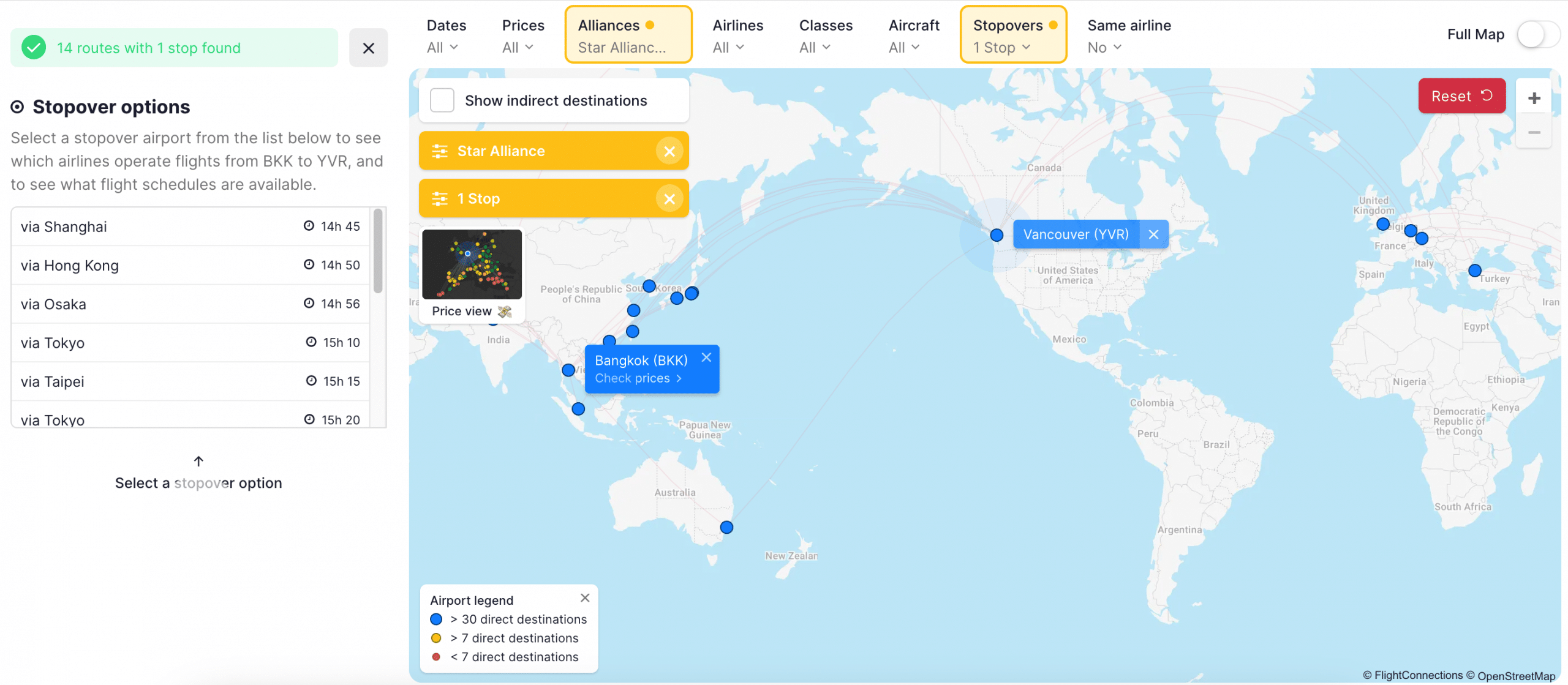Click the Sydney airport marker
This screenshot has height=685, width=1568.
point(726,527)
